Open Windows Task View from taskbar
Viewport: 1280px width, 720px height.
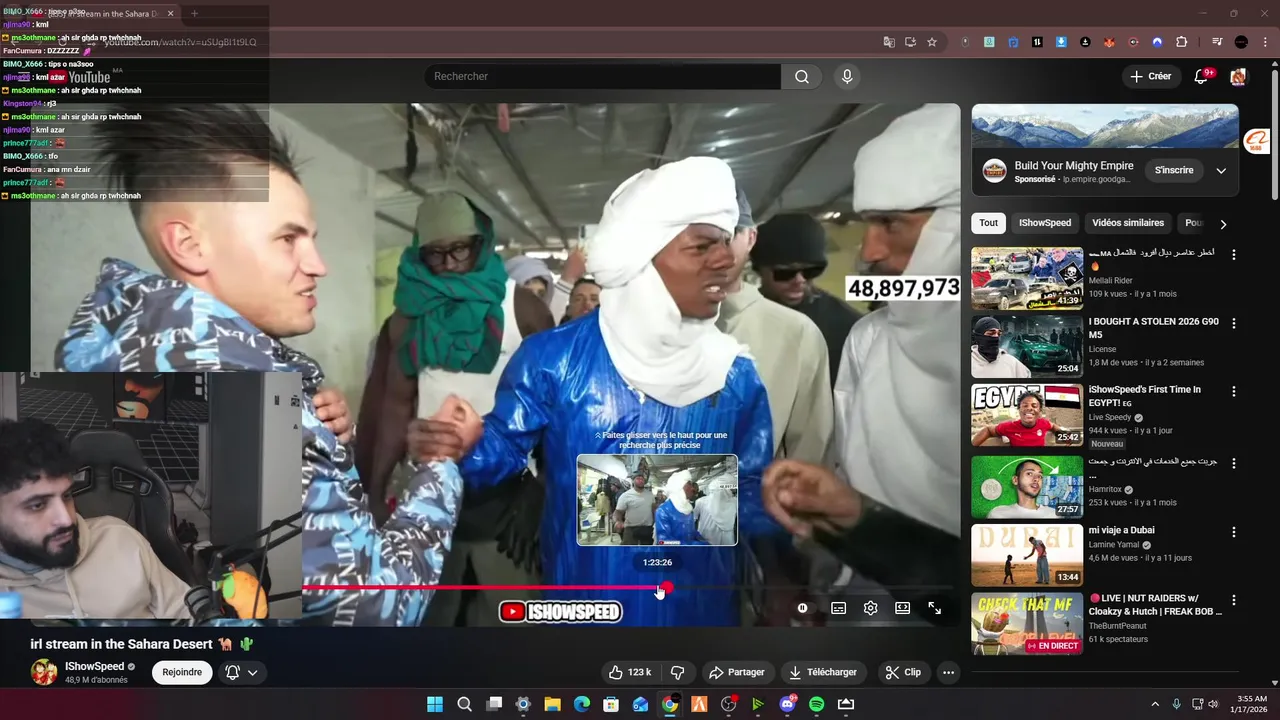494,704
